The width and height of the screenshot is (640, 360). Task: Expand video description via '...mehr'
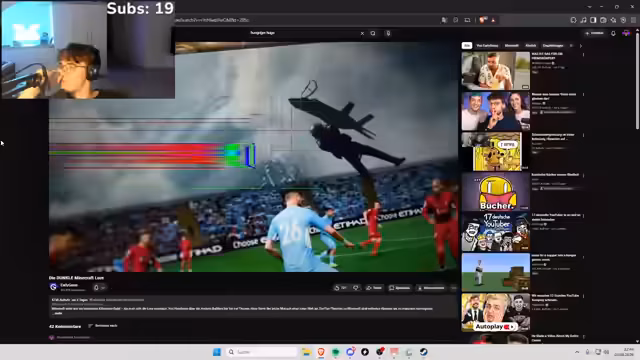click(x=58, y=313)
